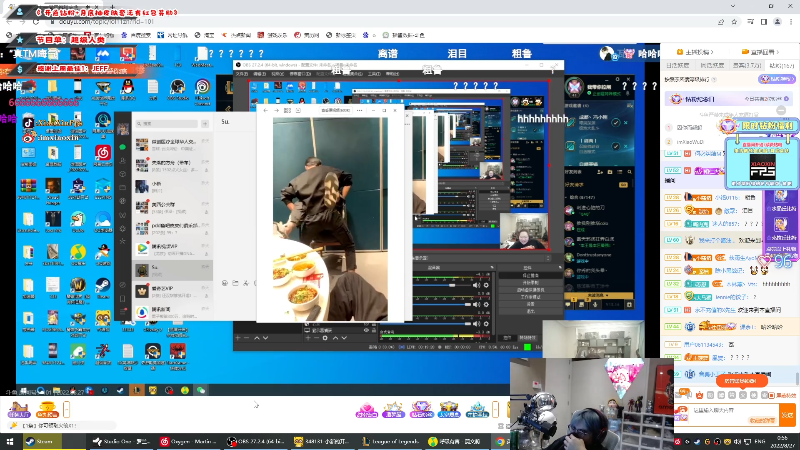Click the OBS display capture source row

343,331
